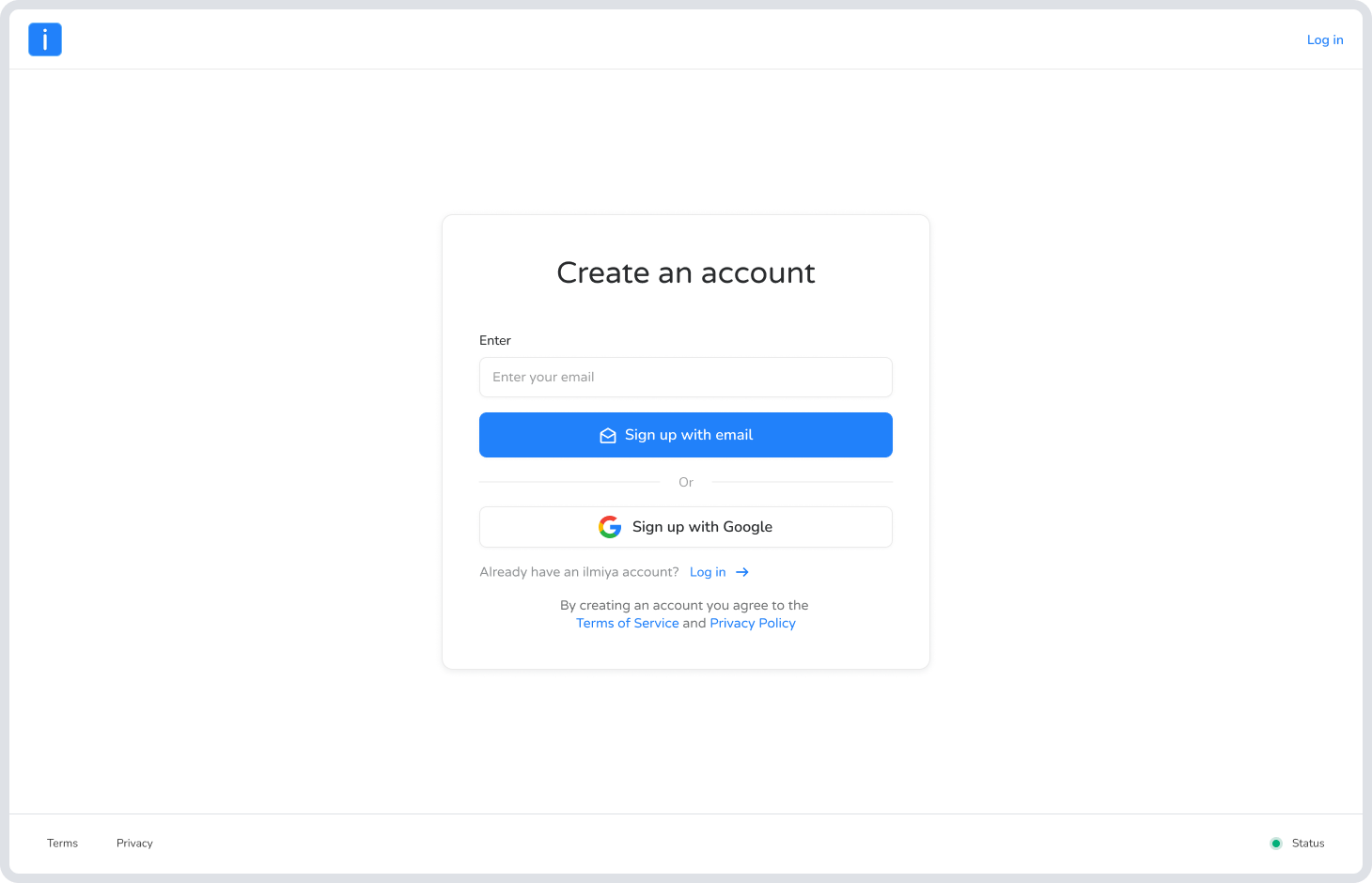This screenshot has width=1372, height=883.
Task: Click the arrow icon beside Log in
Action: point(742,572)
